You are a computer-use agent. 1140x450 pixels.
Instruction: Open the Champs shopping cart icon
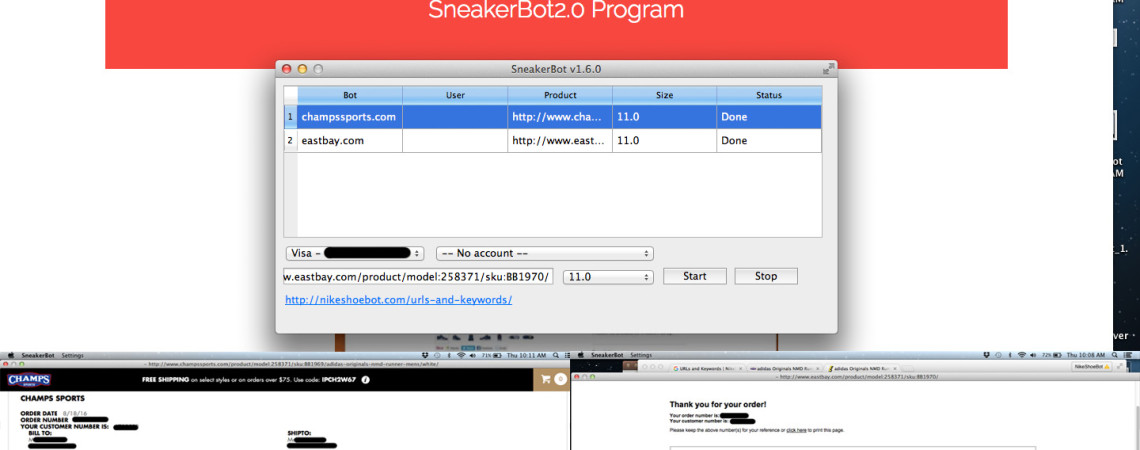coord(548,380)
